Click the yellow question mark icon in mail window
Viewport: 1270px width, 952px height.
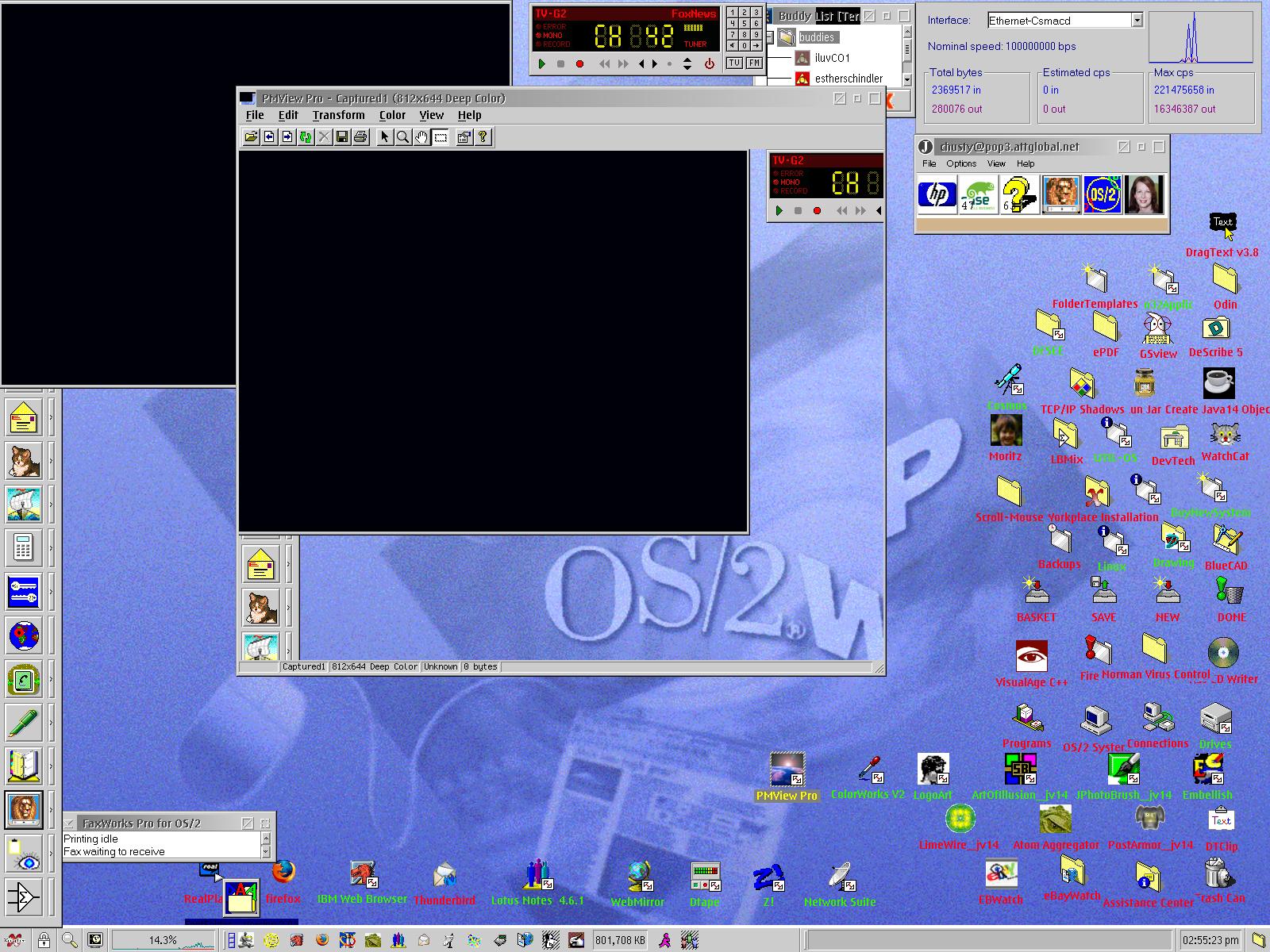pyautogui.click(x=1020, y=194)
